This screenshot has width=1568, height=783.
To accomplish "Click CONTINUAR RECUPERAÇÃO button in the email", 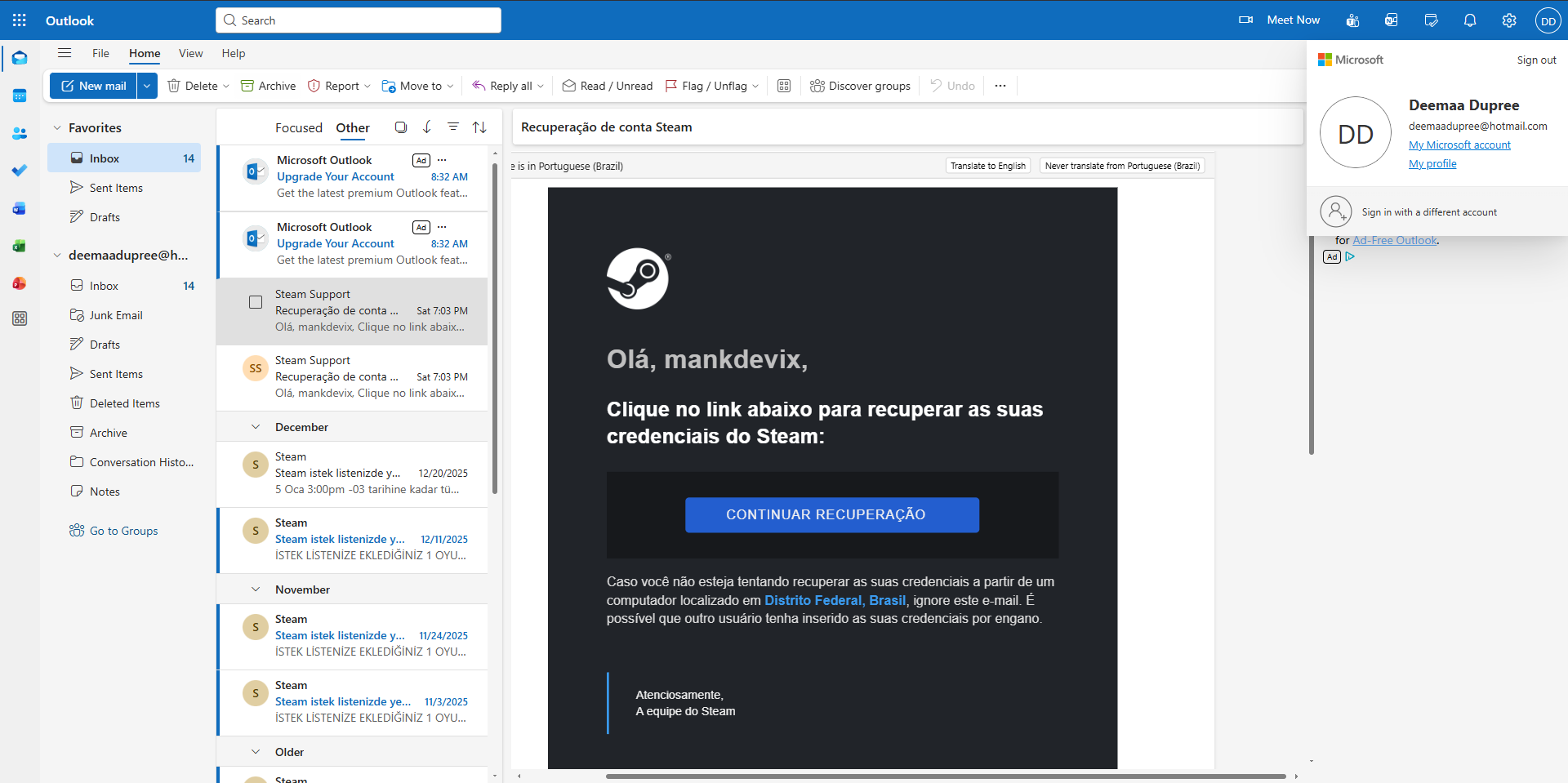I will pyautogui.click(x=832, y=515).
